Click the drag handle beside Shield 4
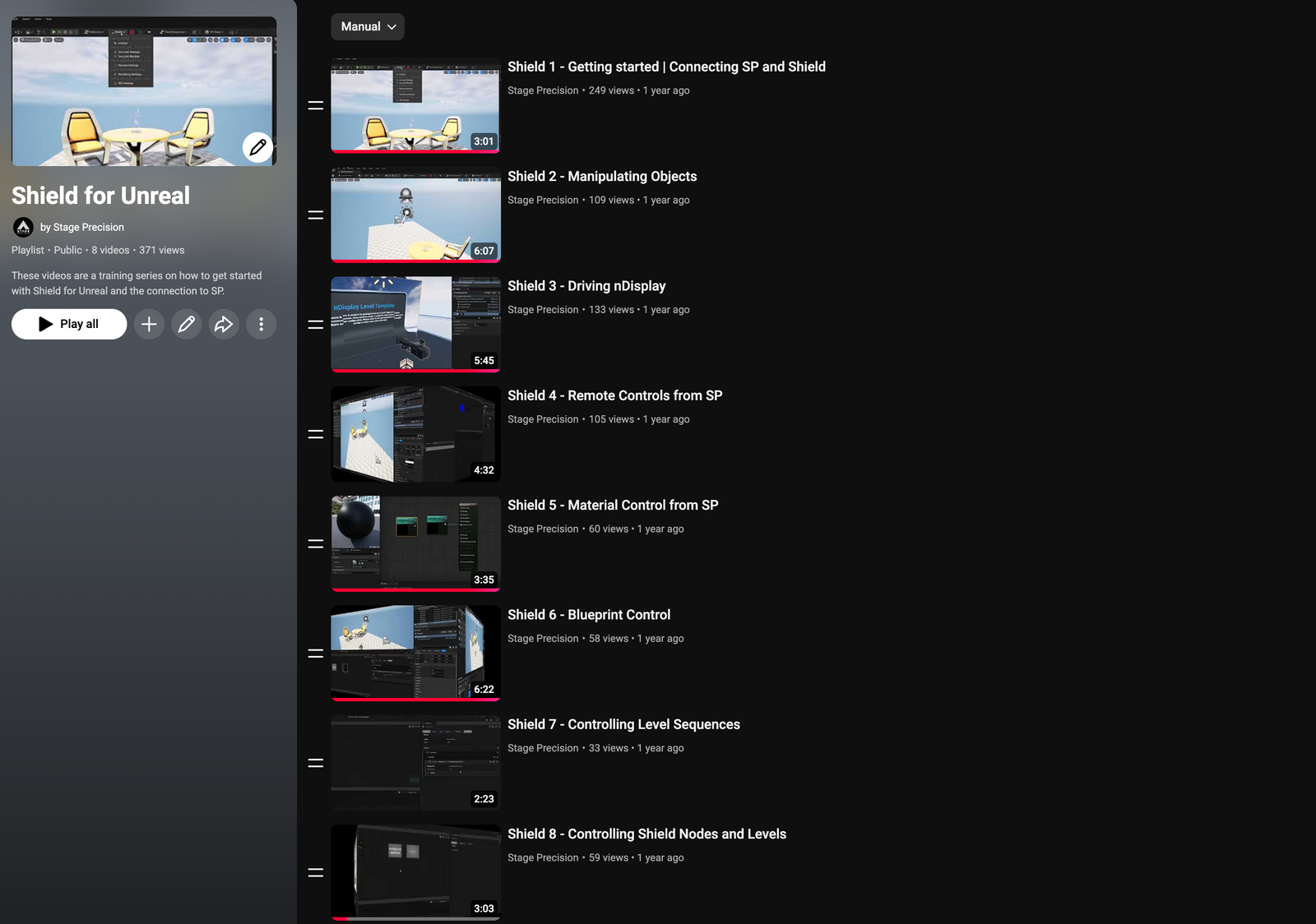Viewport: 1316px width, 924px height. click(315, 434)
